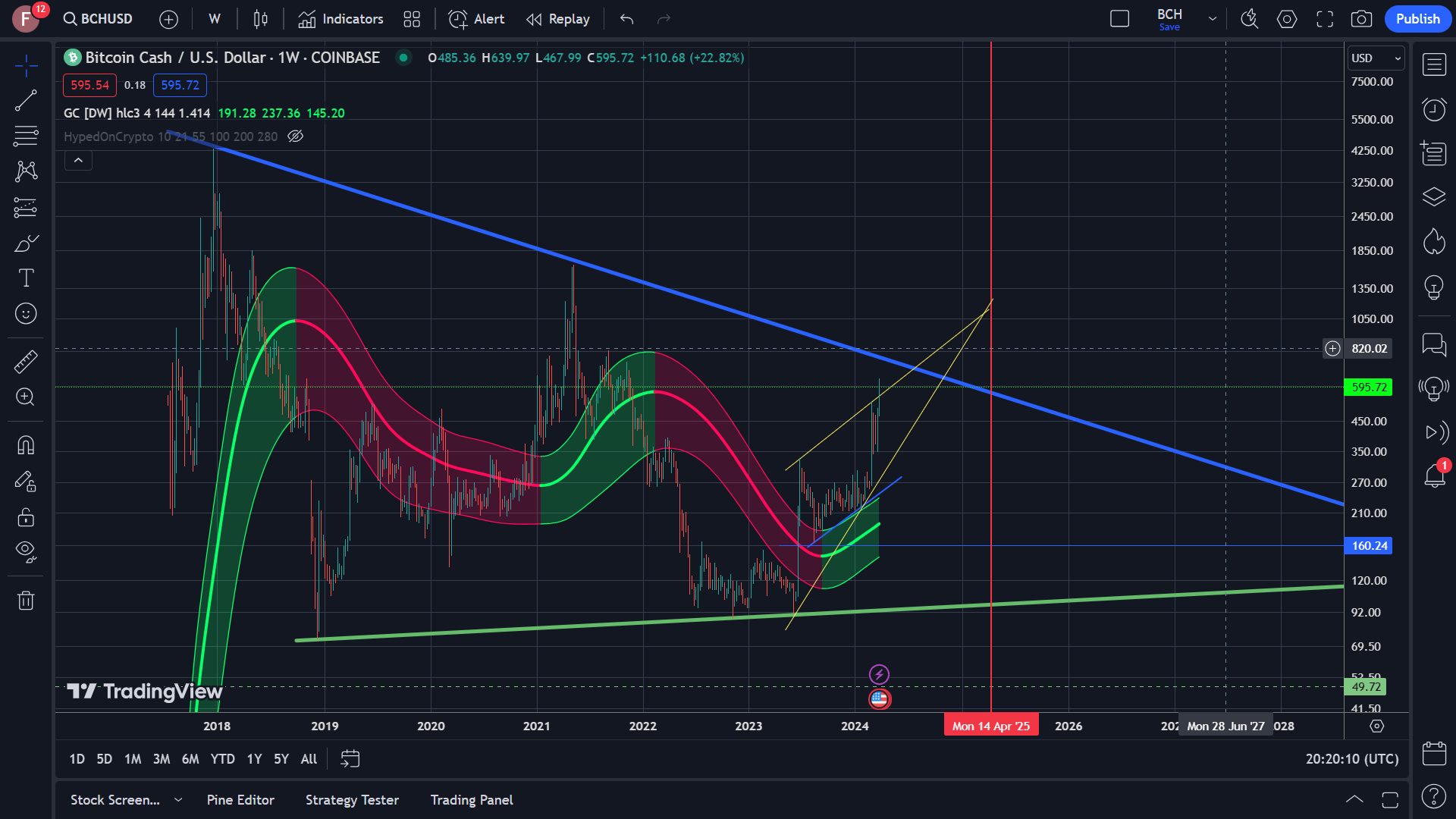Select the ruler measure tool
This screenshot has width=1456, height=819.
tap(26, 362)
